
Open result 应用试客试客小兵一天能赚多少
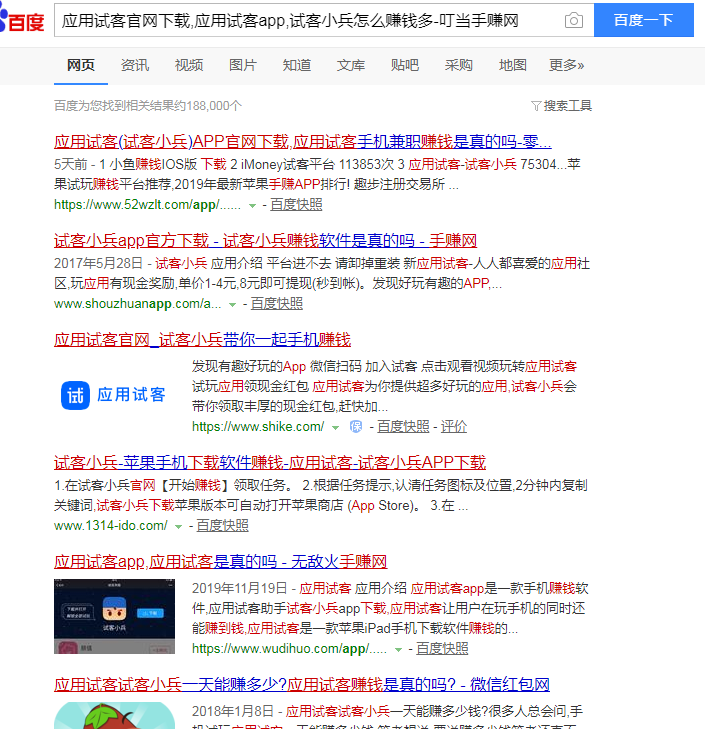click(x=302, y=684)
